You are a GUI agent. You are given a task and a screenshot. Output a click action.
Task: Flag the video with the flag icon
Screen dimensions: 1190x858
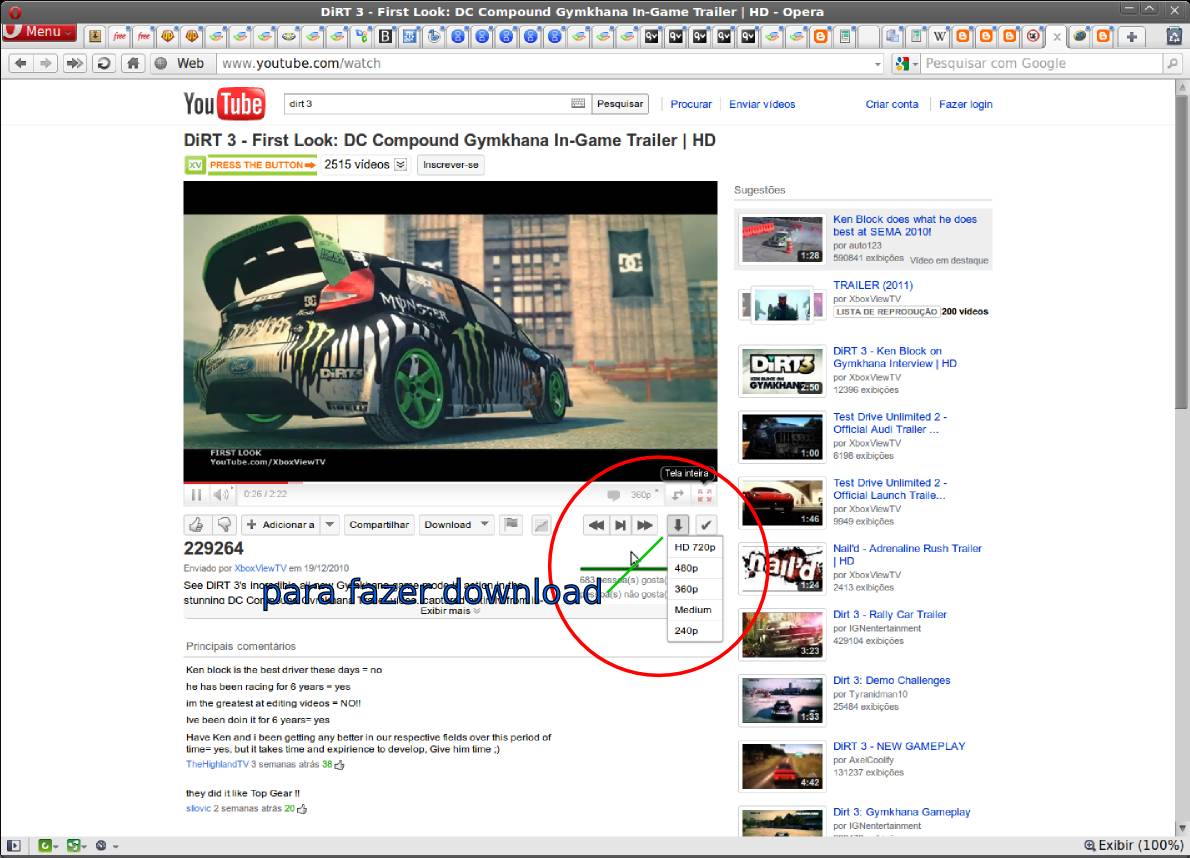point(512,524)
